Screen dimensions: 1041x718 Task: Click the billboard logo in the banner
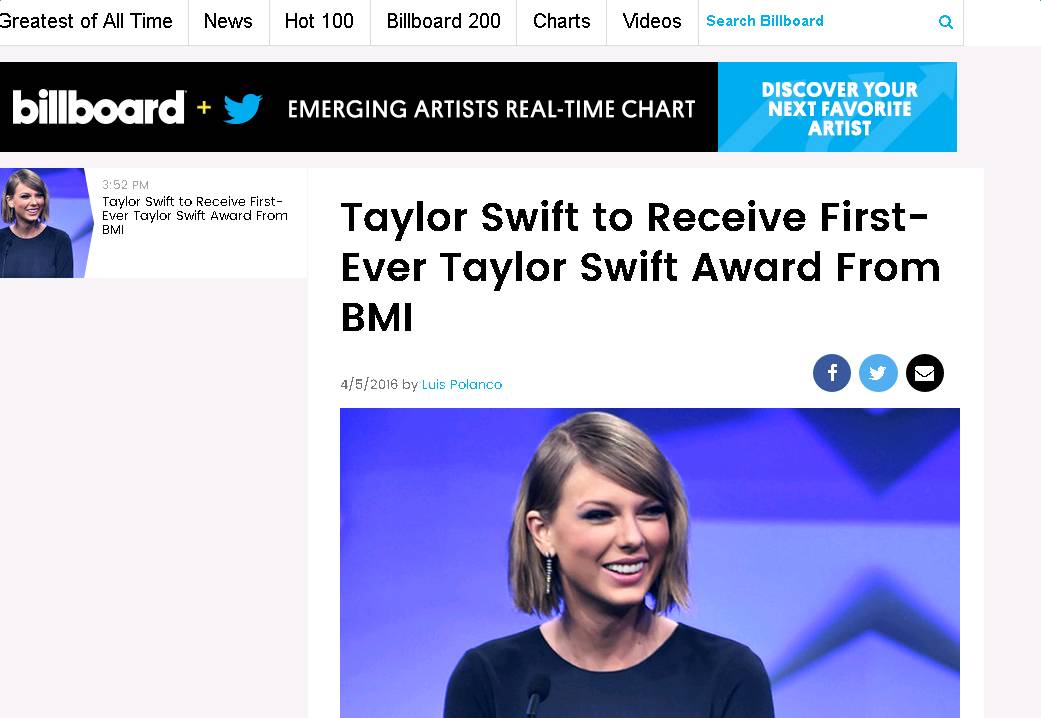[x=98, y=108]
